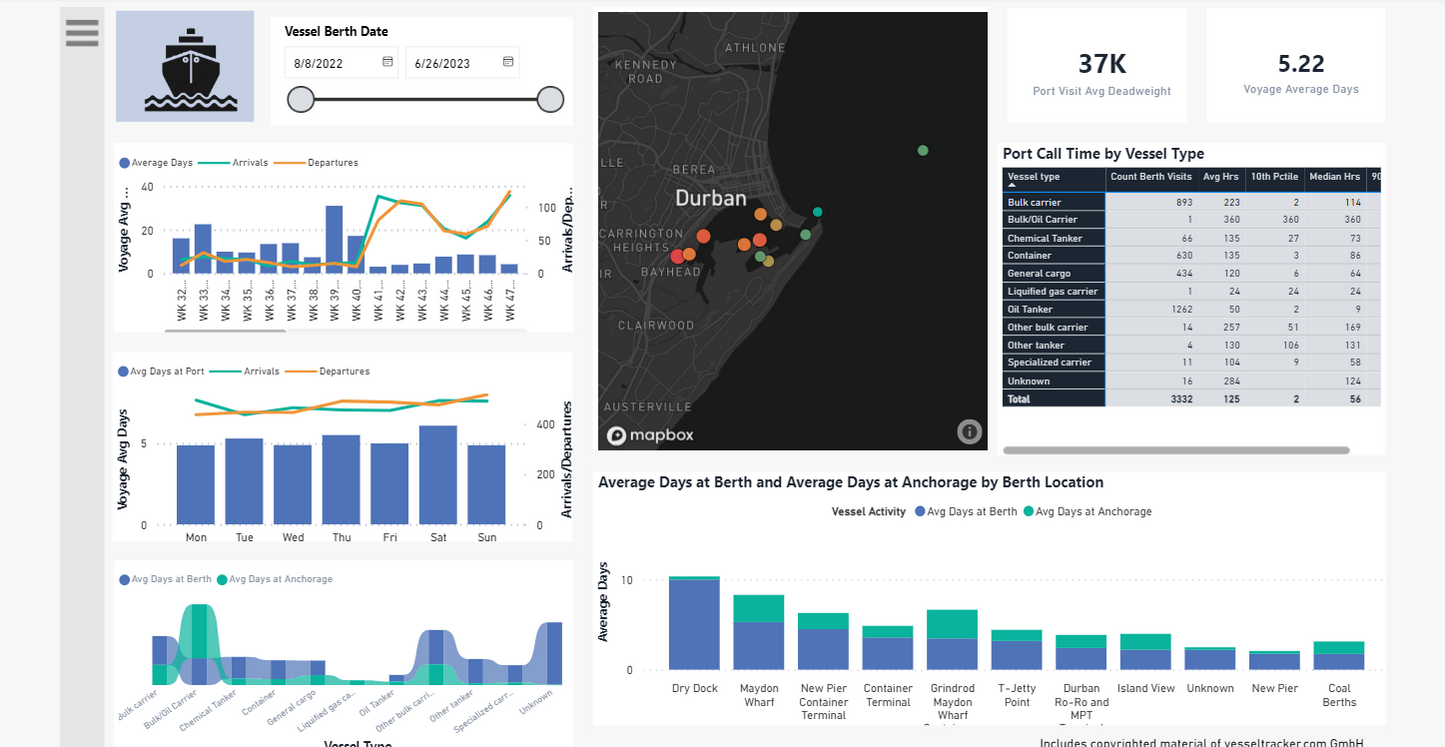Screen dimensions: 1445x747
Task: Sort table by Vessel type column
Action: pyautogui.click(x=1034, y=177)
